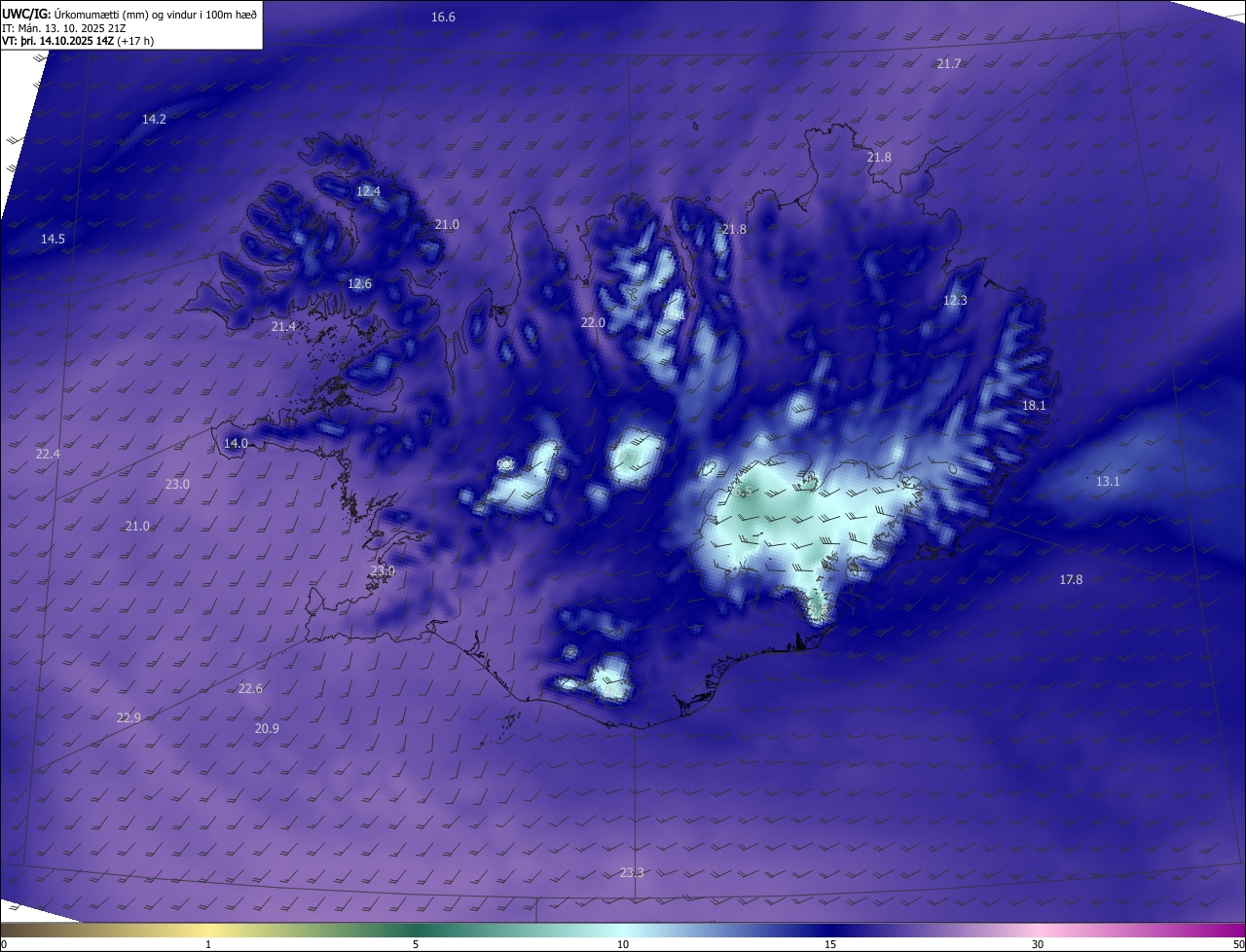1246x952 pixels.
Task: Click the colour scale tick label 15
Action: coord(830,944)
